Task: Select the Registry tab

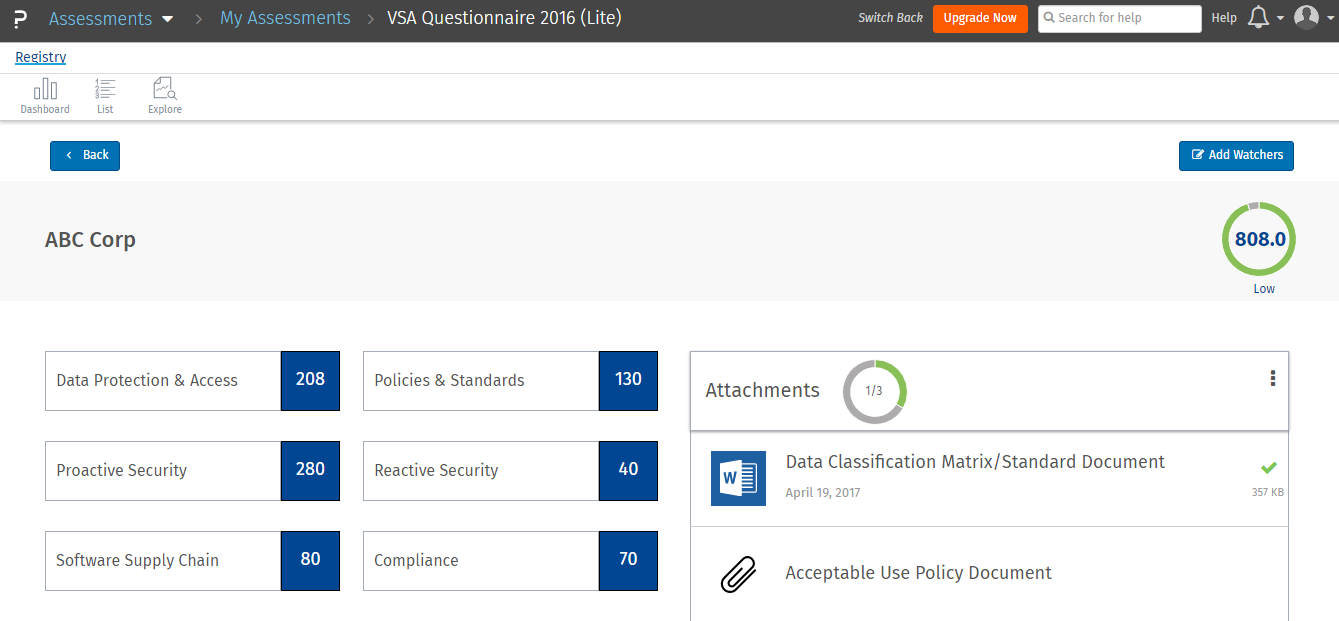Action: click(x=41, y=58)
